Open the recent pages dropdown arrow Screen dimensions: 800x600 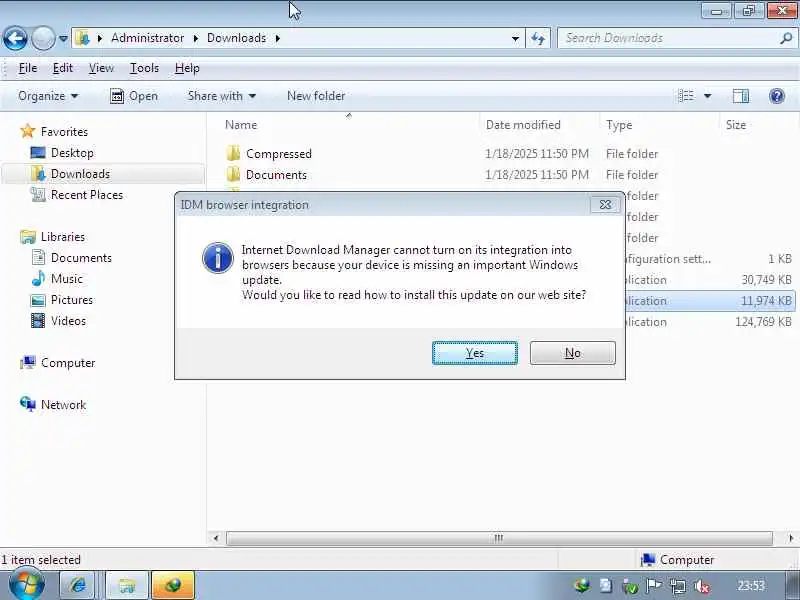63,38
